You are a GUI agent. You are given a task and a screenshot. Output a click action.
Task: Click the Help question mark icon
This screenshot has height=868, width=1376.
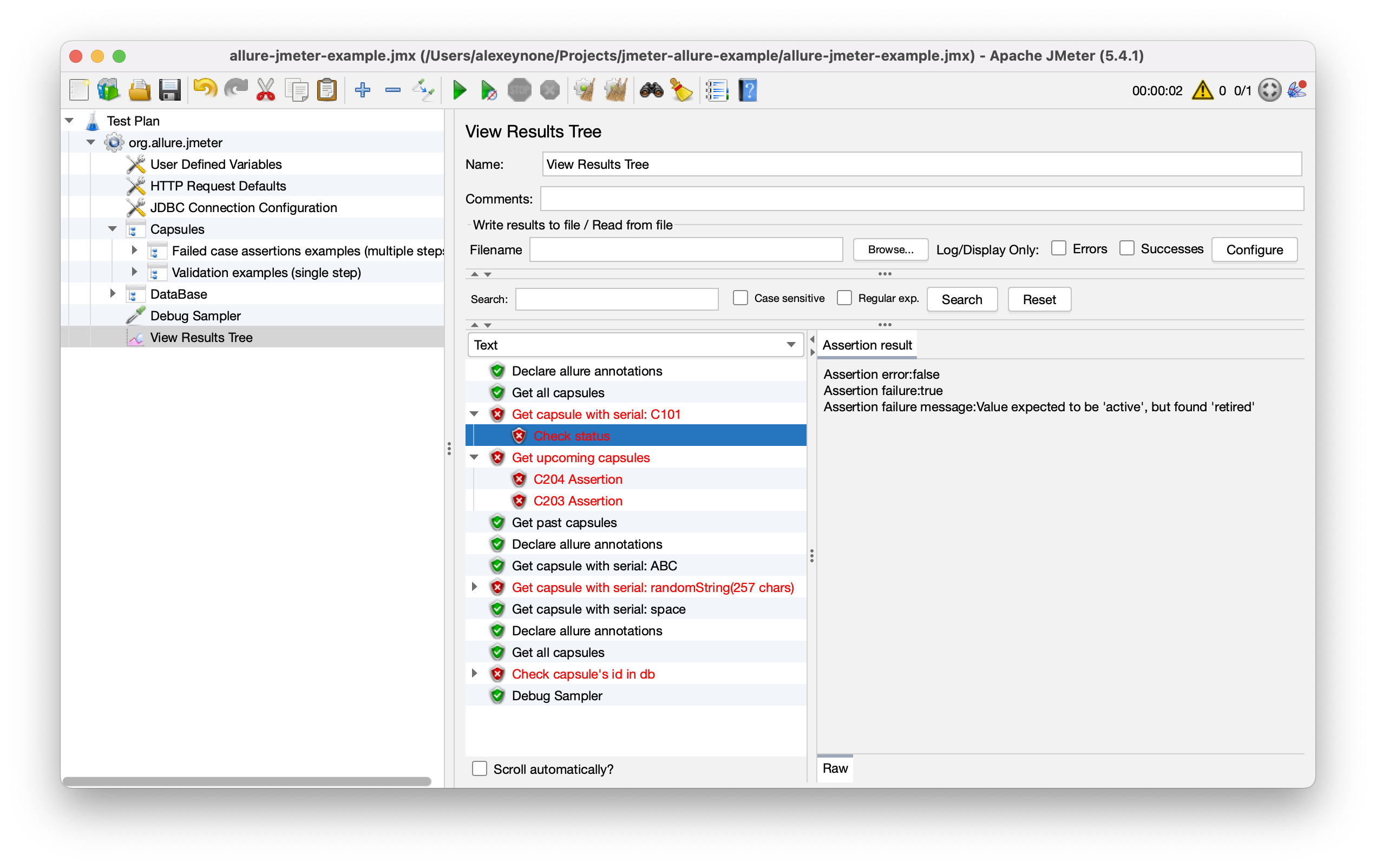click(747, 90)
